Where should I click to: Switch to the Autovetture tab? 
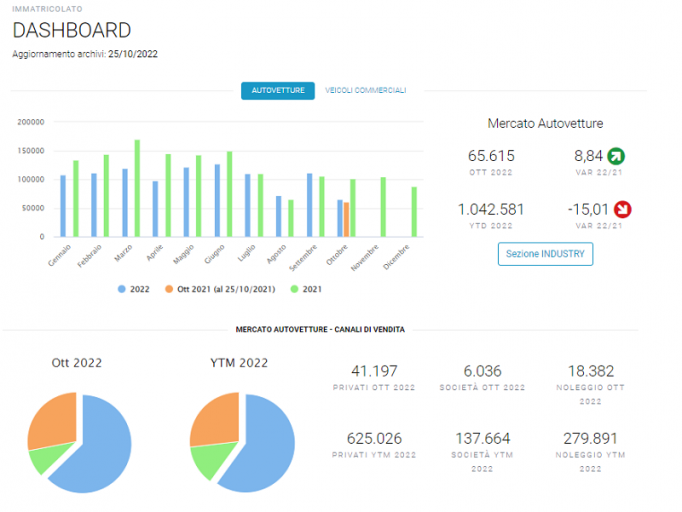coord(278,90)
